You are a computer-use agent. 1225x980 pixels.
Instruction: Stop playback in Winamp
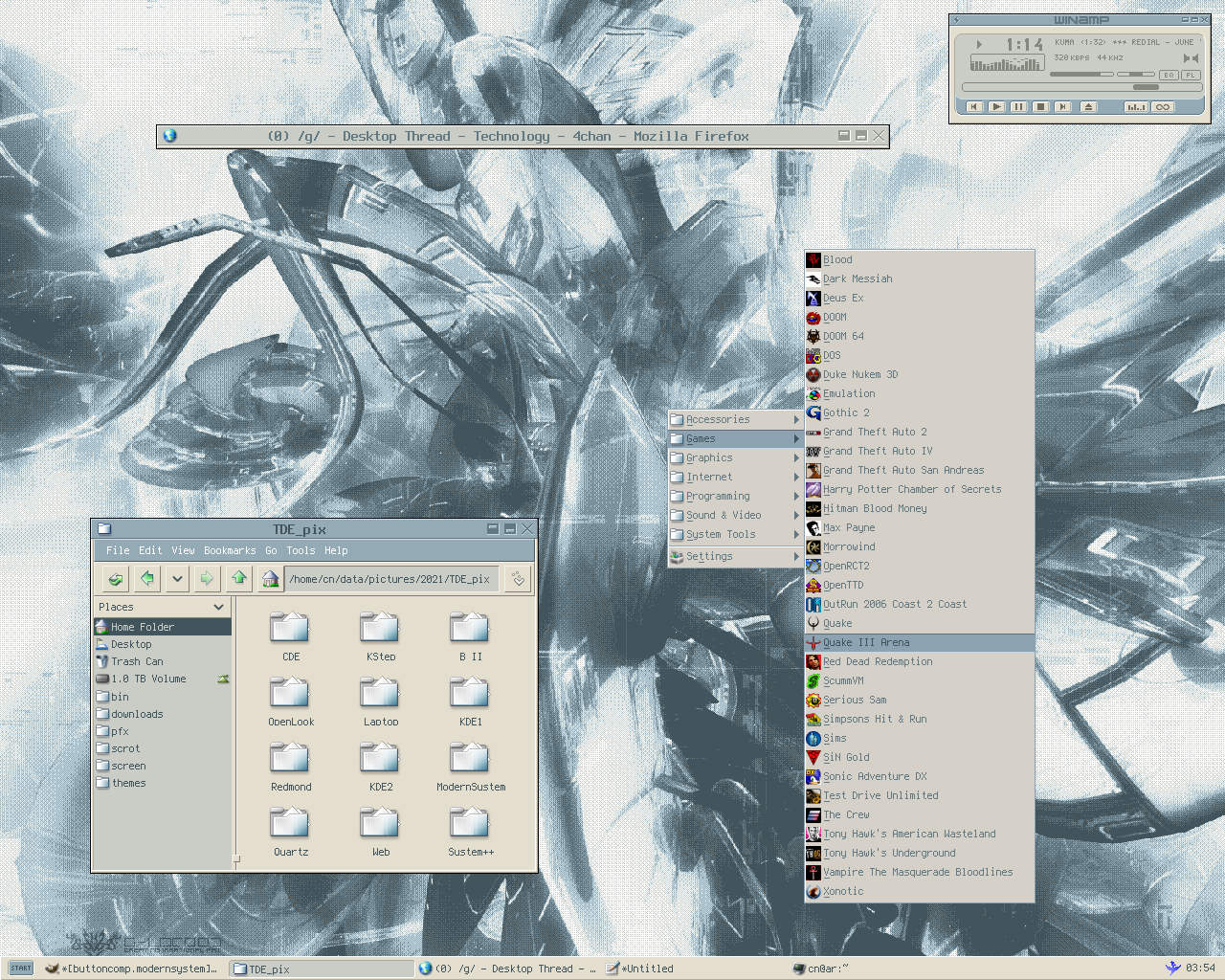tap(1040, 107)
